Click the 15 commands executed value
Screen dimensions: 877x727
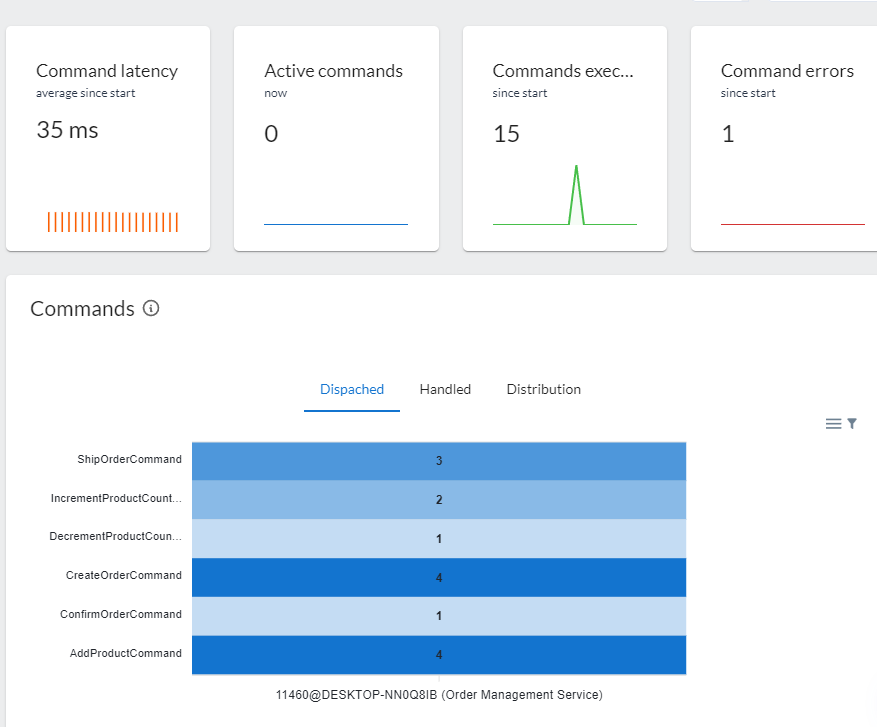point(506,134)
